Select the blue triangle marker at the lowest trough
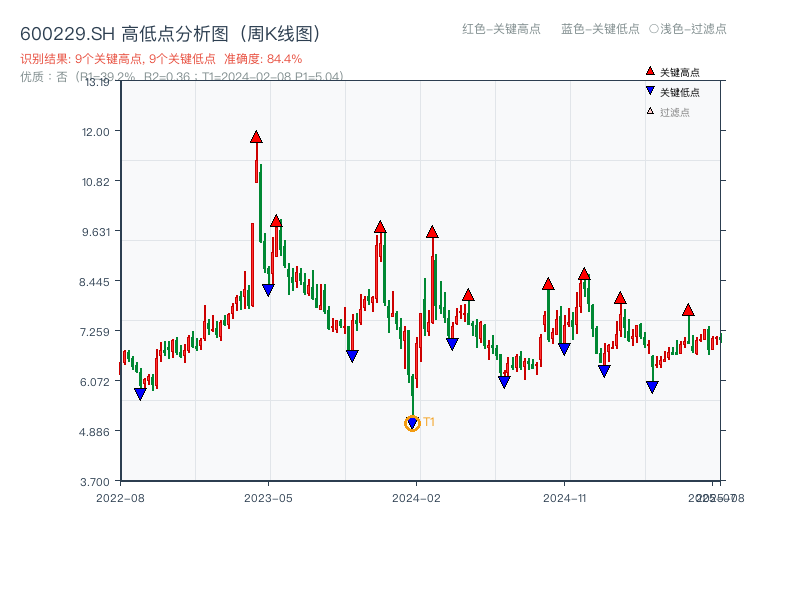This screenshot has width=800, height=600. click(x=412, y=422)
